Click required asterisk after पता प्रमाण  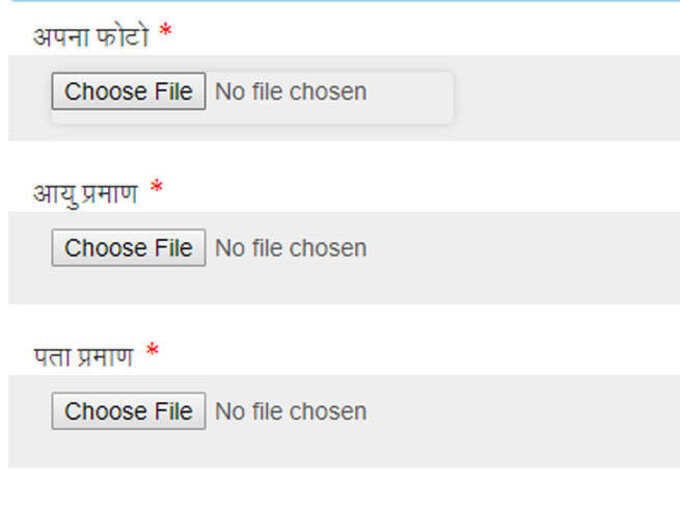[x=152, y=350]
